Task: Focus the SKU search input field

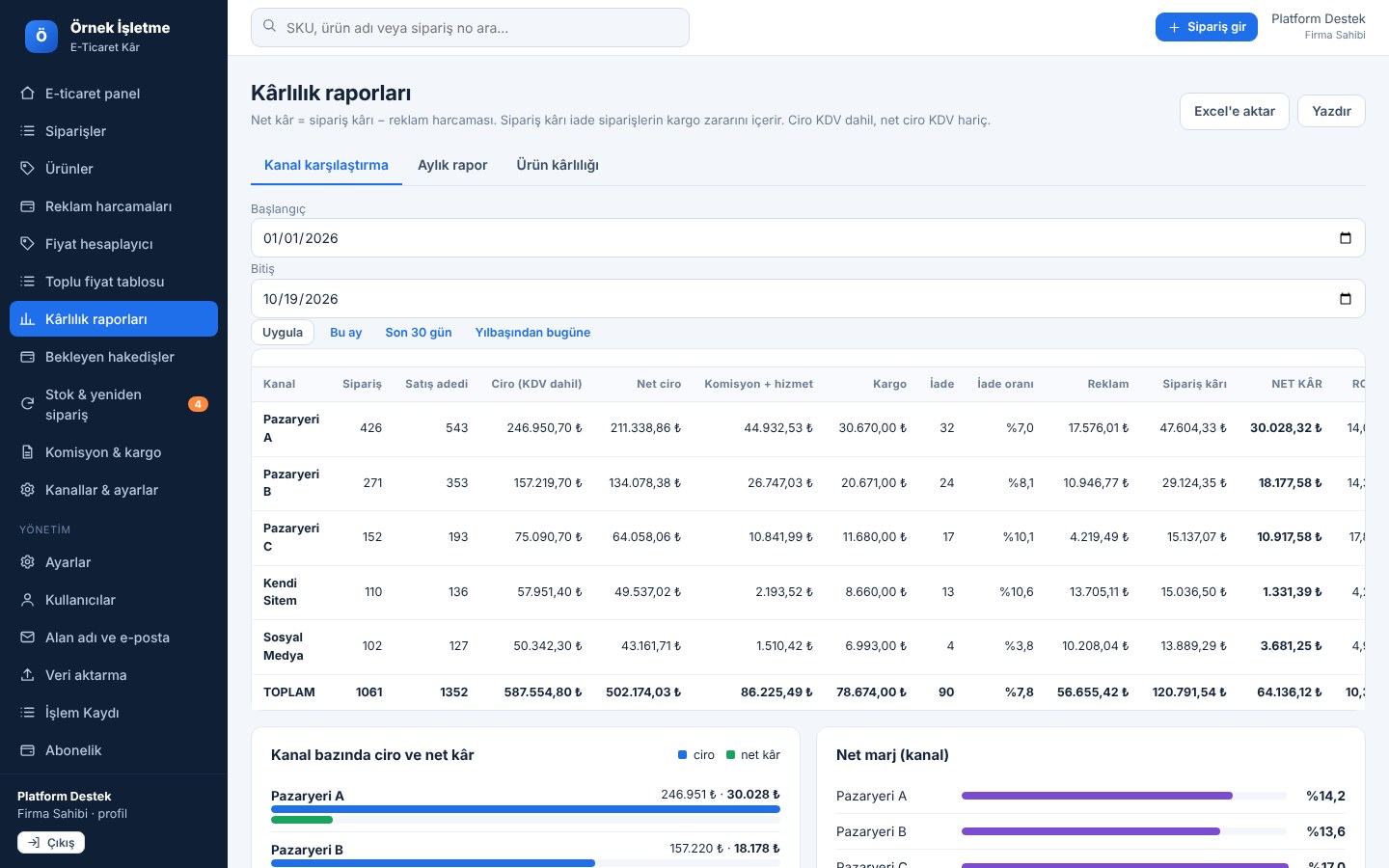Action: click(x=470, y=27)
